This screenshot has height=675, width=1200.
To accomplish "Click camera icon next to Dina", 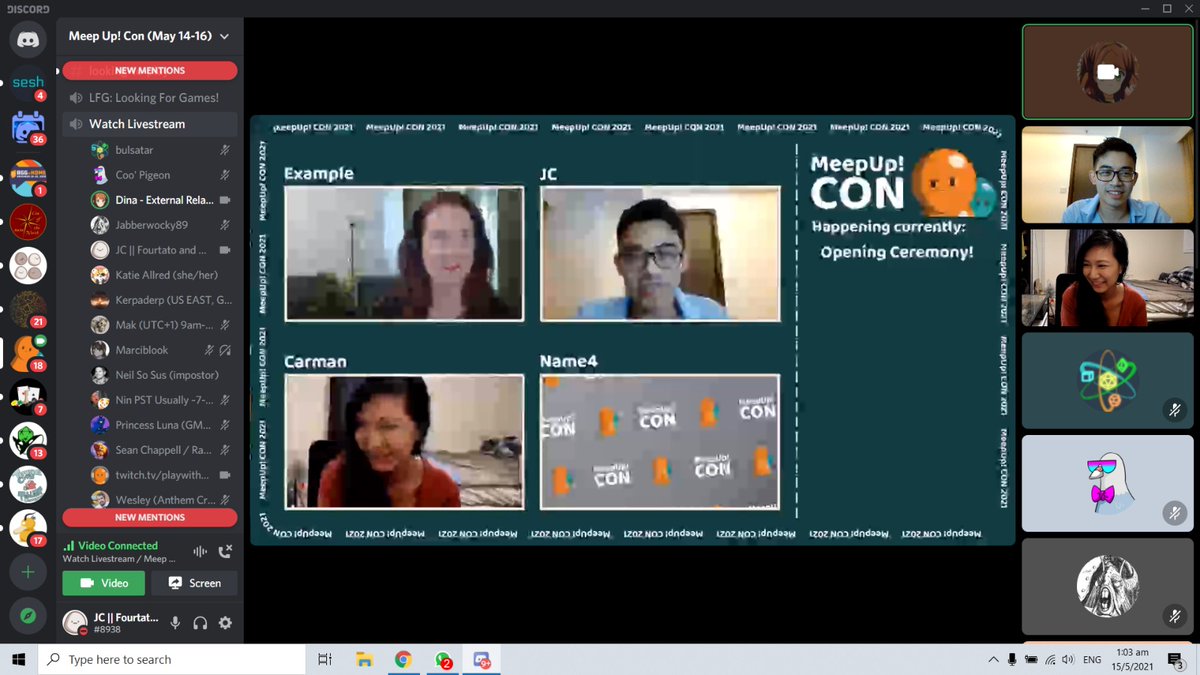I will click(225, 200).
